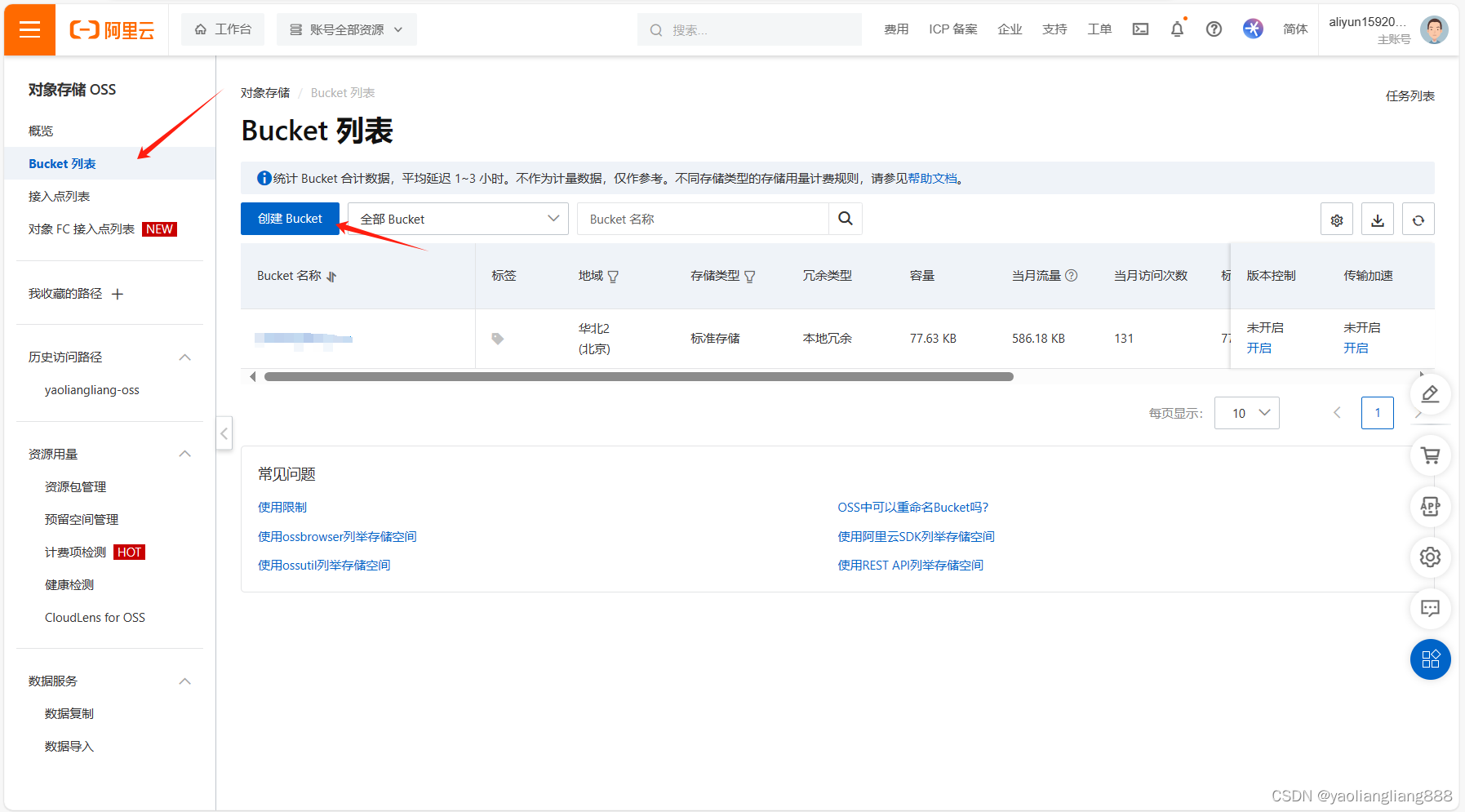Open the blue floating apps button

coord(1430,659)
